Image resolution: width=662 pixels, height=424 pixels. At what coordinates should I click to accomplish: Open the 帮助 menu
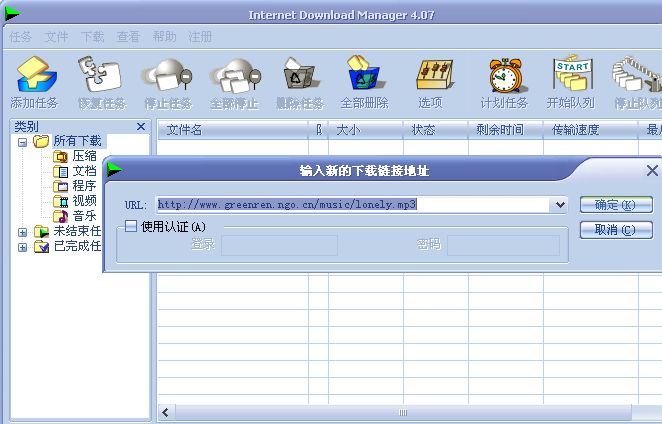164,37
